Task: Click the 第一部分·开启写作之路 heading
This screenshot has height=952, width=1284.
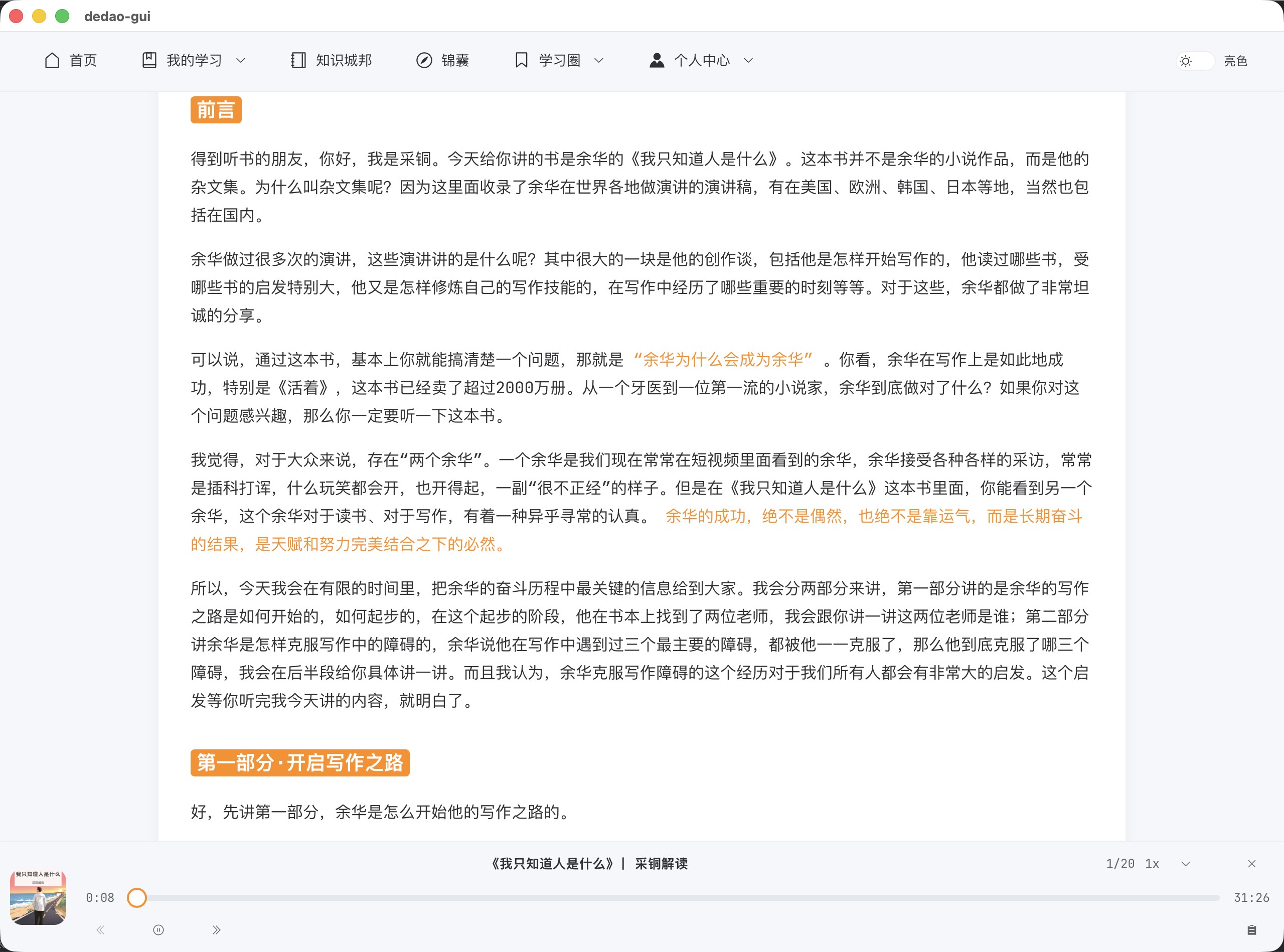Action: tap(300, 762)
